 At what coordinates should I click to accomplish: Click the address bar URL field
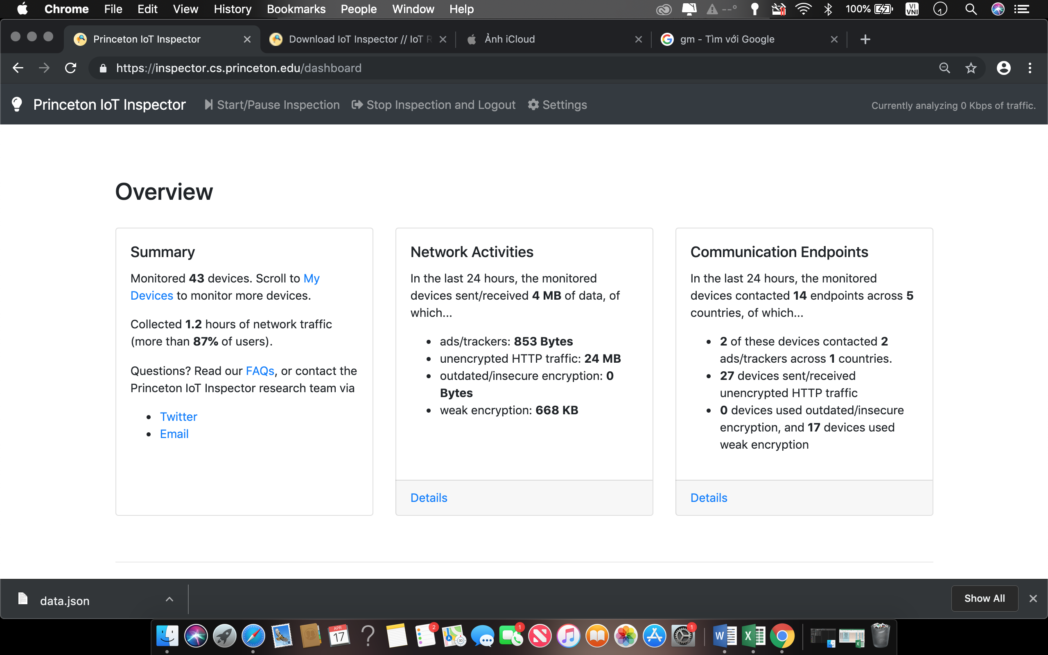(521, 68)
